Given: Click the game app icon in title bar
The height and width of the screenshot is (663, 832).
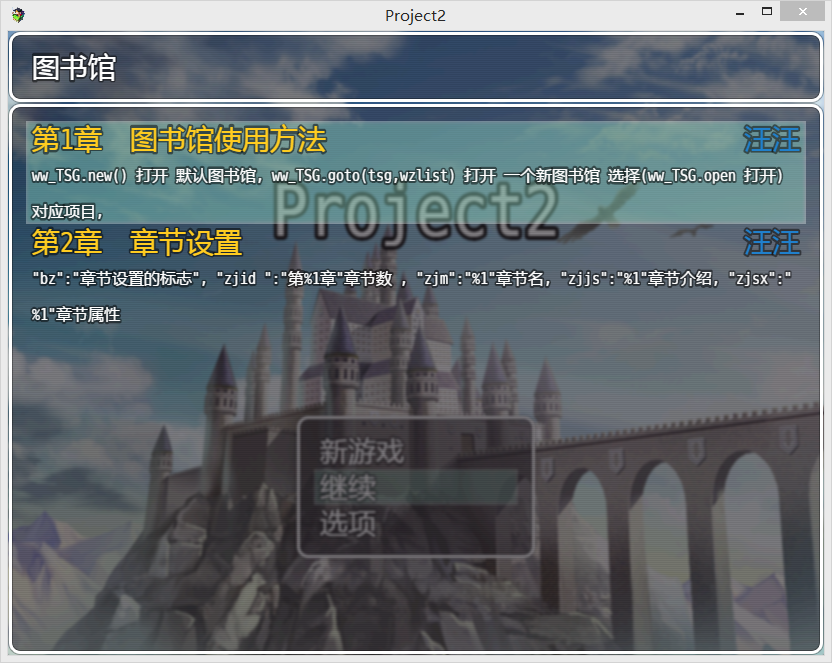Looking at the screenshot, I should point(18,15).
